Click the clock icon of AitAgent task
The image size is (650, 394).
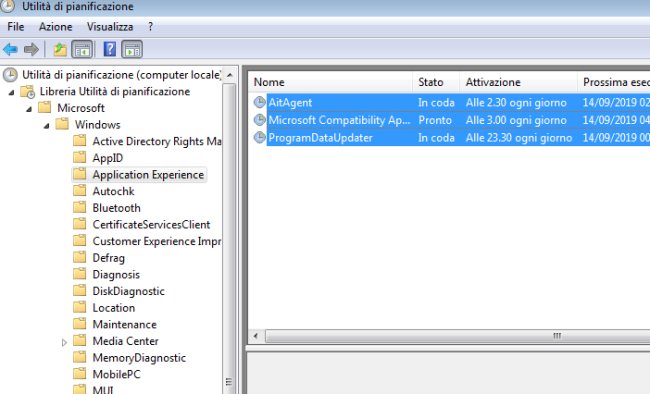pyautogui.click(x=260, y=102)
